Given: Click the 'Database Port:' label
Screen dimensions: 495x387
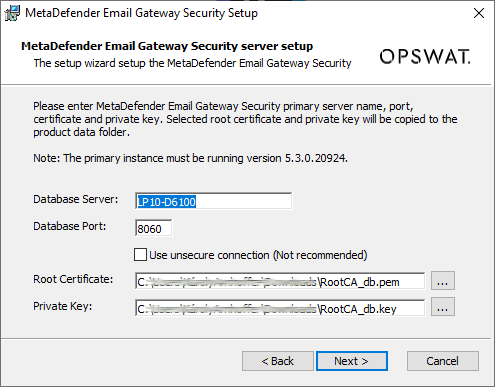Looking at the screenshot, I should click(x=70, y=226).
